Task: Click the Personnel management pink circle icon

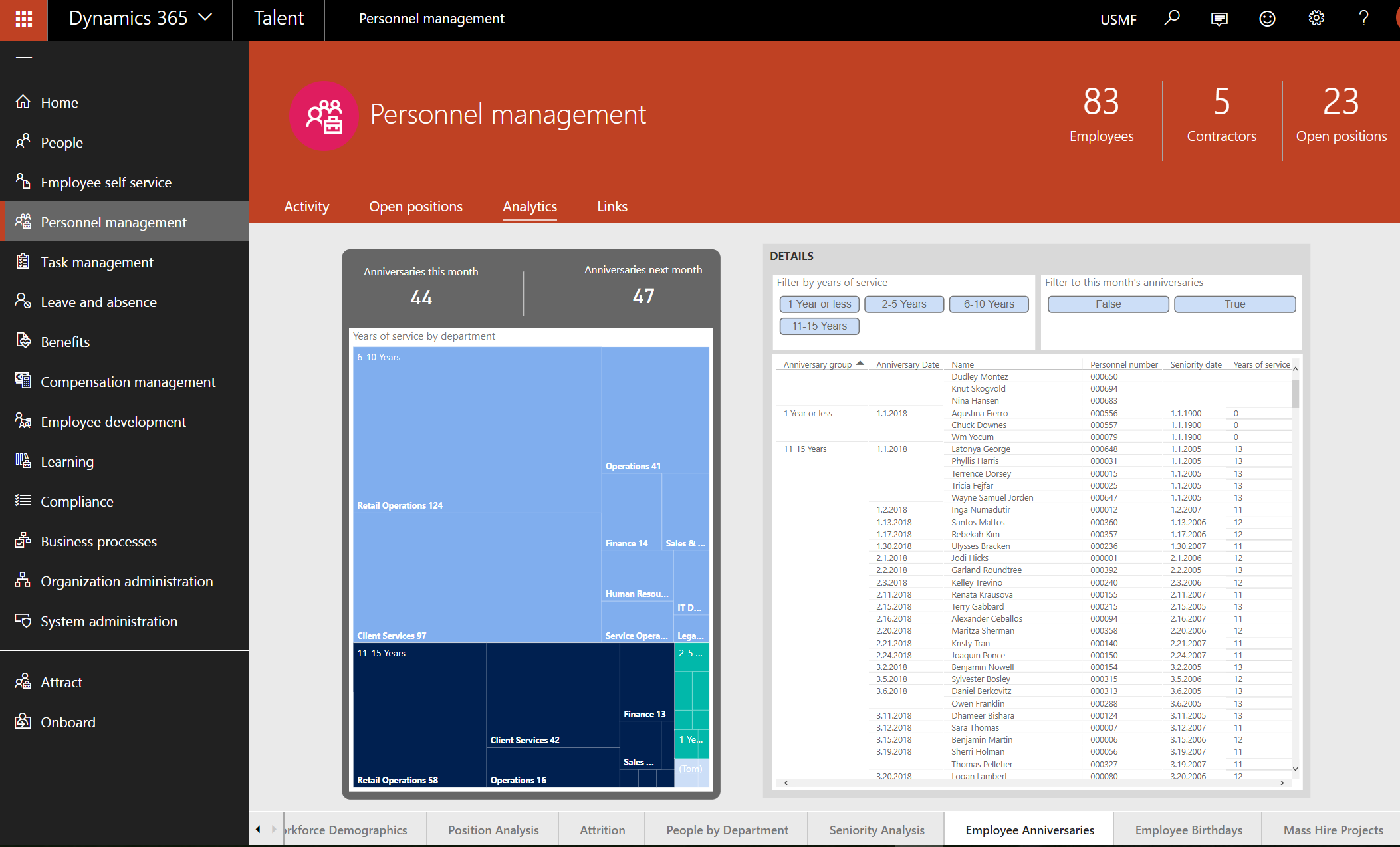Action: 324,116
